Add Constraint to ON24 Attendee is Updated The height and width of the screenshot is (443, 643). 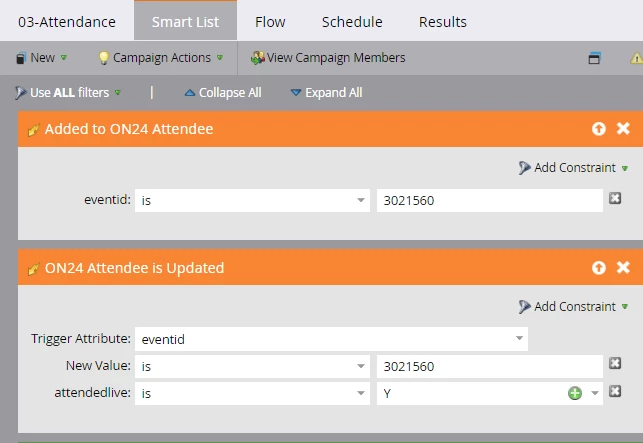pyautogui.click(x=573, y=306)
